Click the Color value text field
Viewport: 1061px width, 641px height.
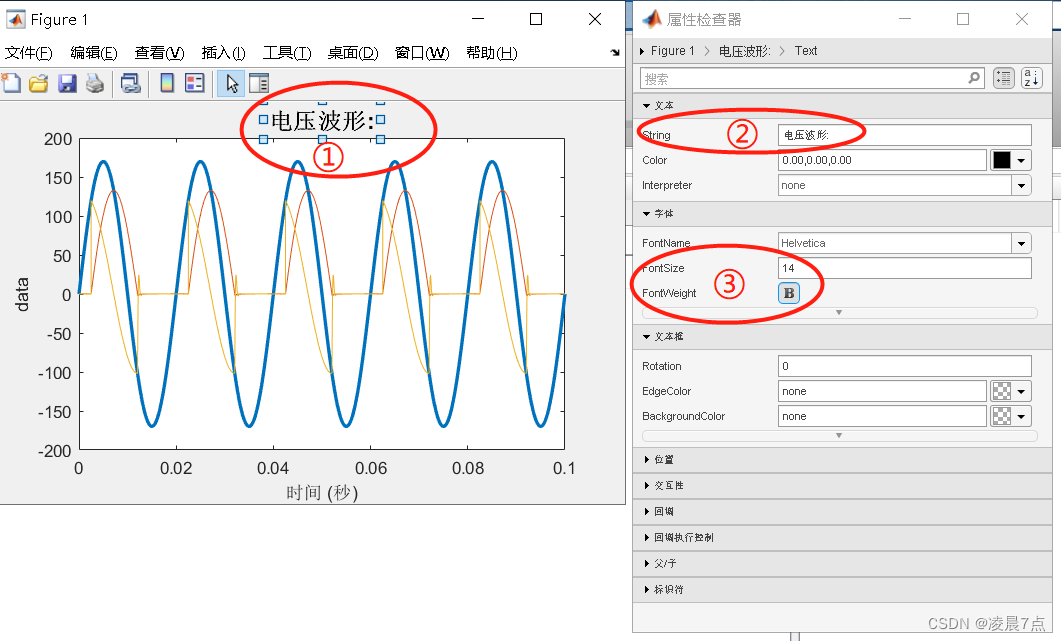click(x=882, y=160)
